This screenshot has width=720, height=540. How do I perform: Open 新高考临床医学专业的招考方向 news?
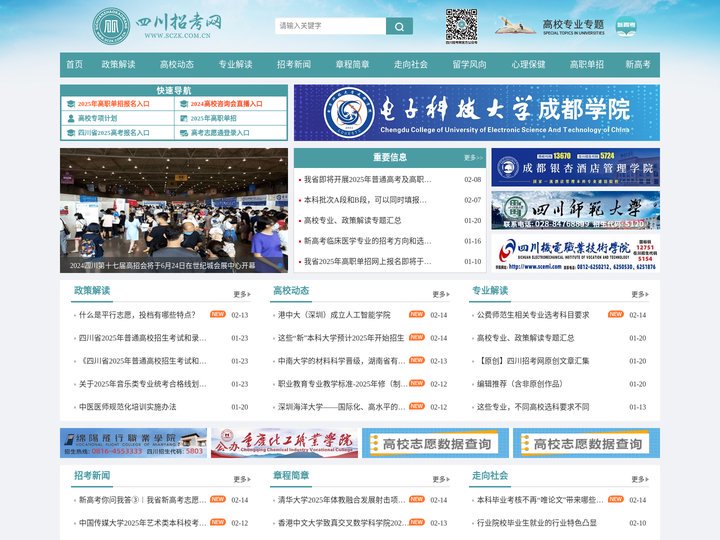[x=367, y=241]
